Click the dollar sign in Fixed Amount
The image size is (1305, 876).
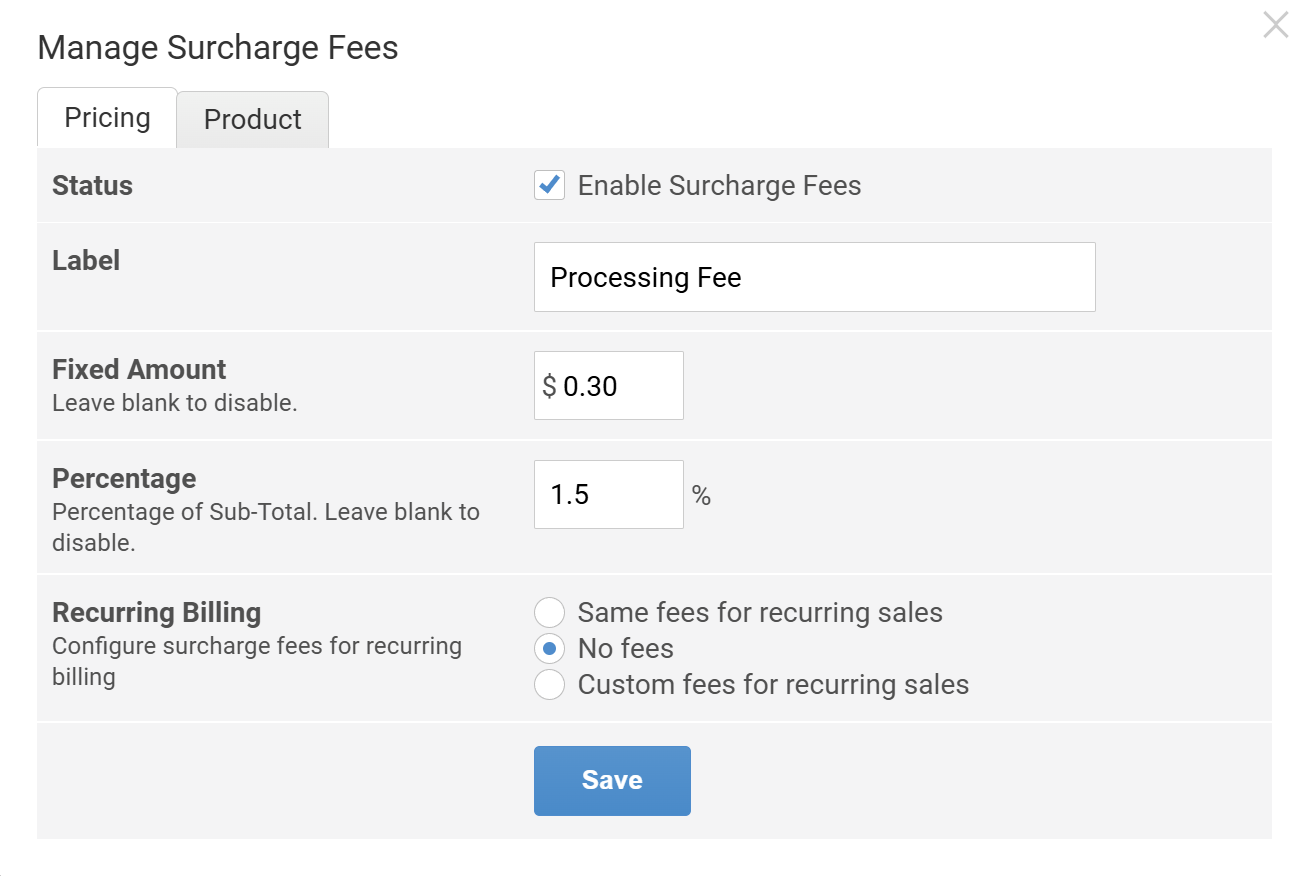click(x=549, y=386)
